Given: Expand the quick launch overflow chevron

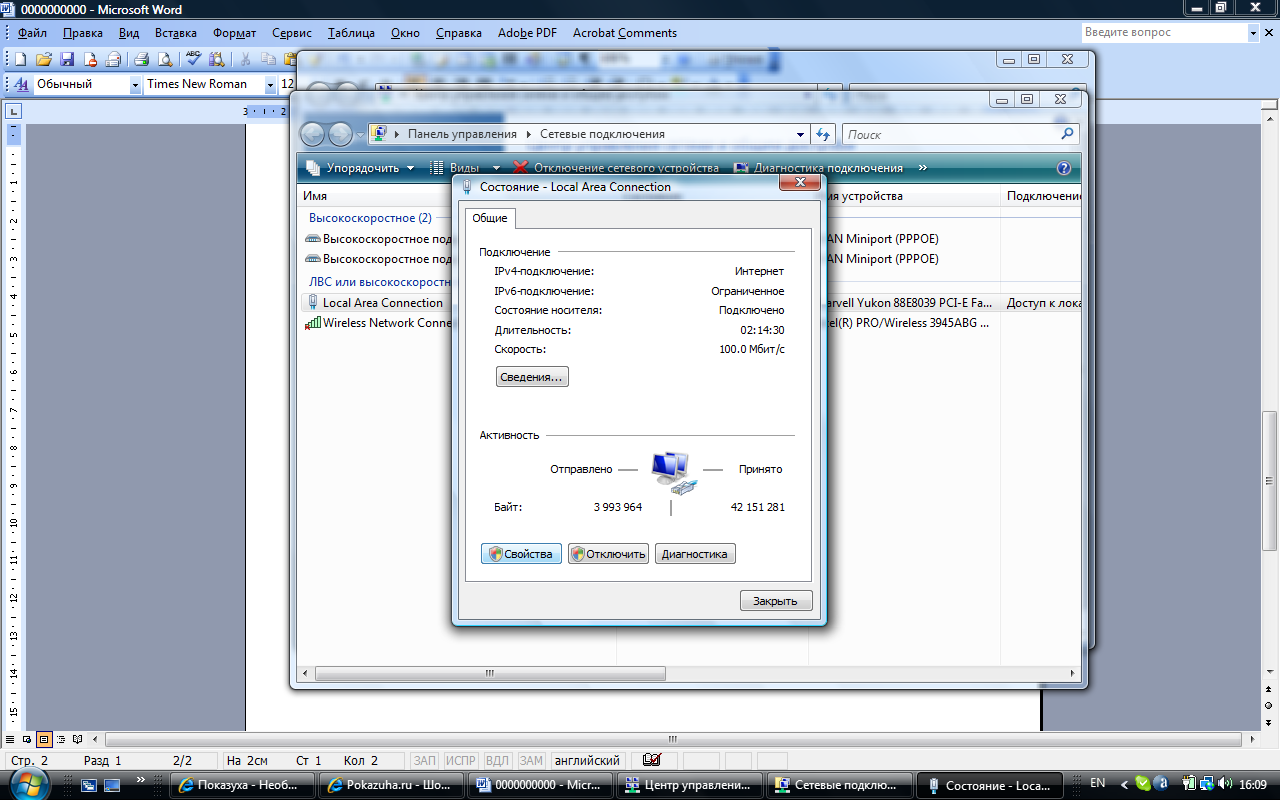Looking at the screenshot, I should [x=139, y=778].
